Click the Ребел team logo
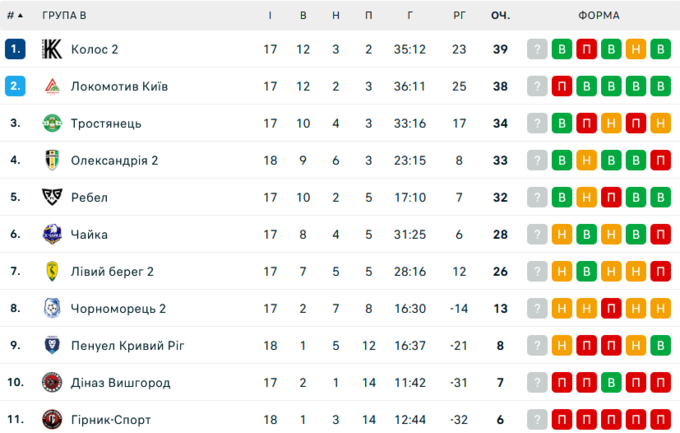Image resolution: width=680 pixels, height=433 pixels. point(52,197)
